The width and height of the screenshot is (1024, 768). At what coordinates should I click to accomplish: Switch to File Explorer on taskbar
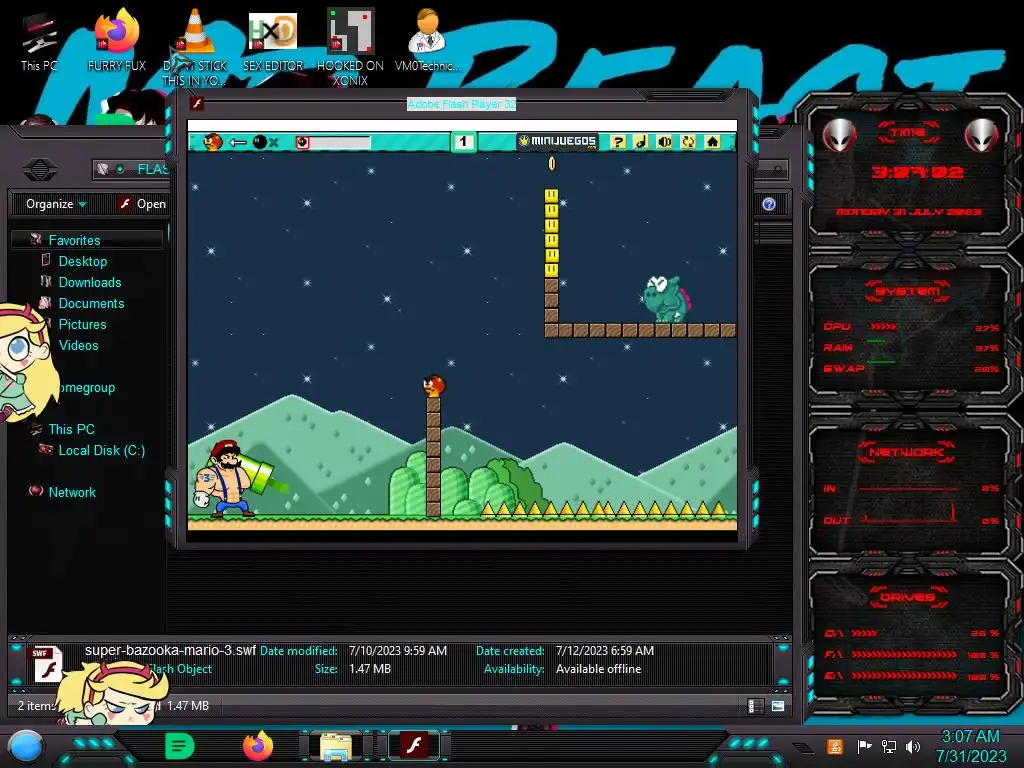pos(336,746)
